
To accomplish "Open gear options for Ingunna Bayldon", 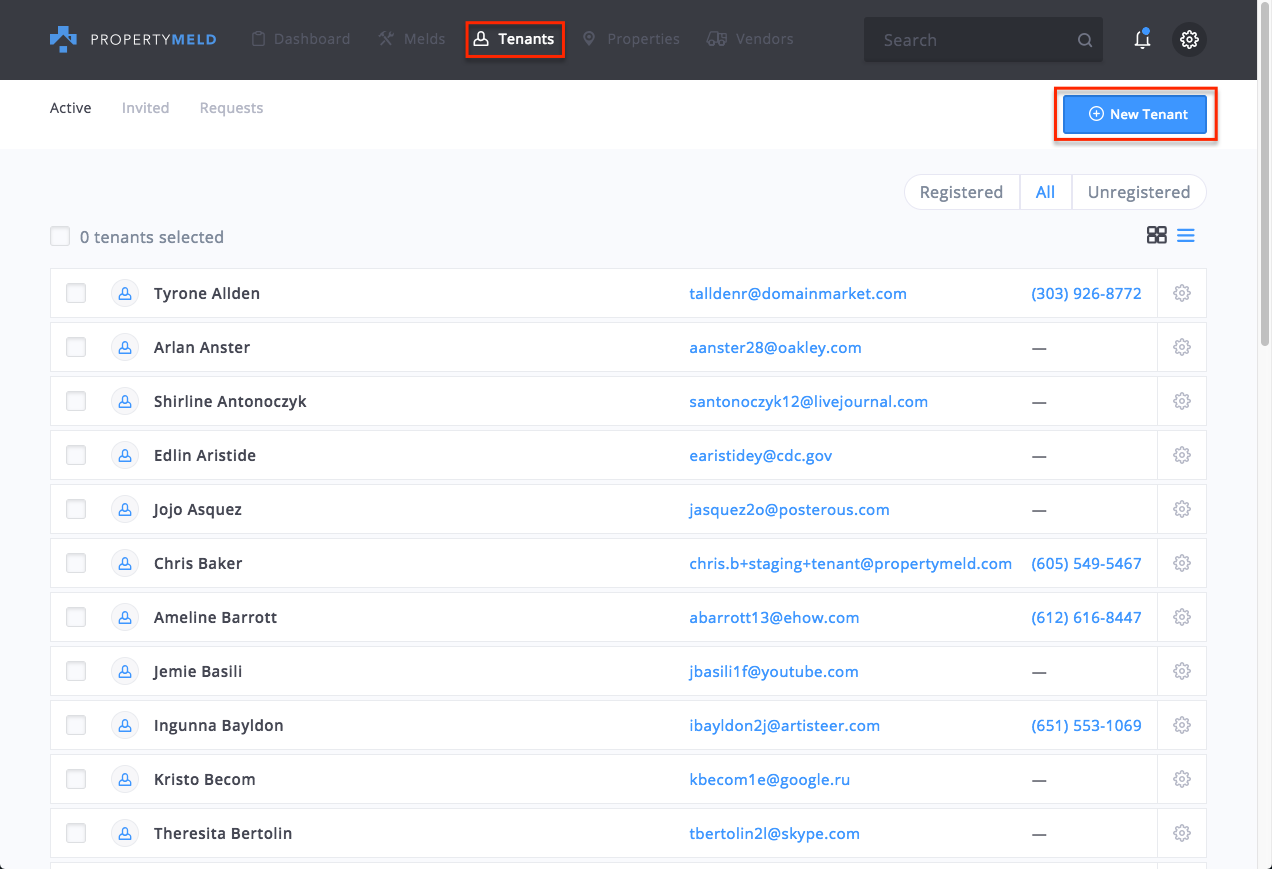I will tap(1182, 725).
